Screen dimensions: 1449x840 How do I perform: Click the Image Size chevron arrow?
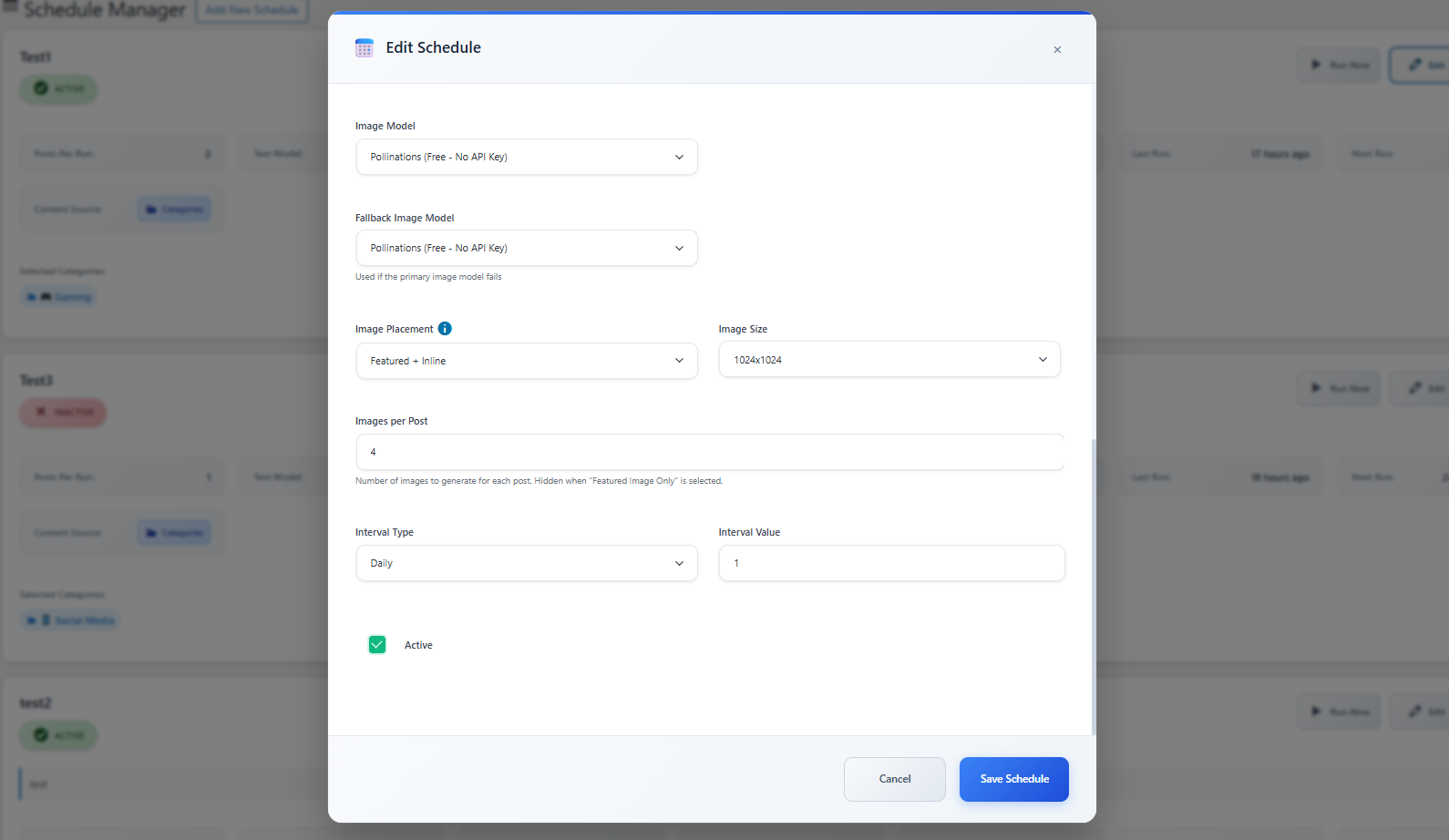click(1043, 360)
